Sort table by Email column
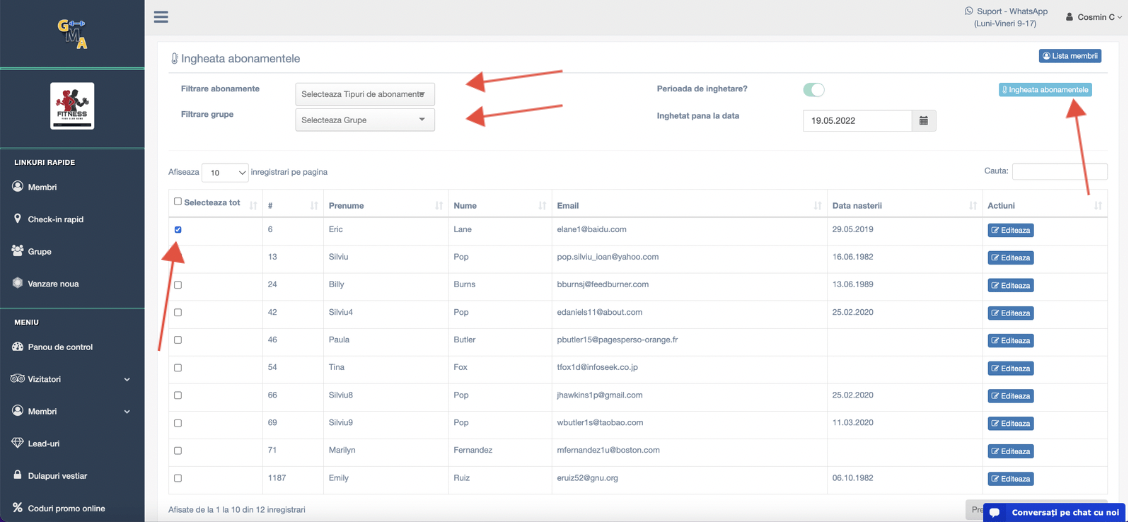The width and height of the screenshot is (1128, 522). pyautogui.click(x=689, y=206)
